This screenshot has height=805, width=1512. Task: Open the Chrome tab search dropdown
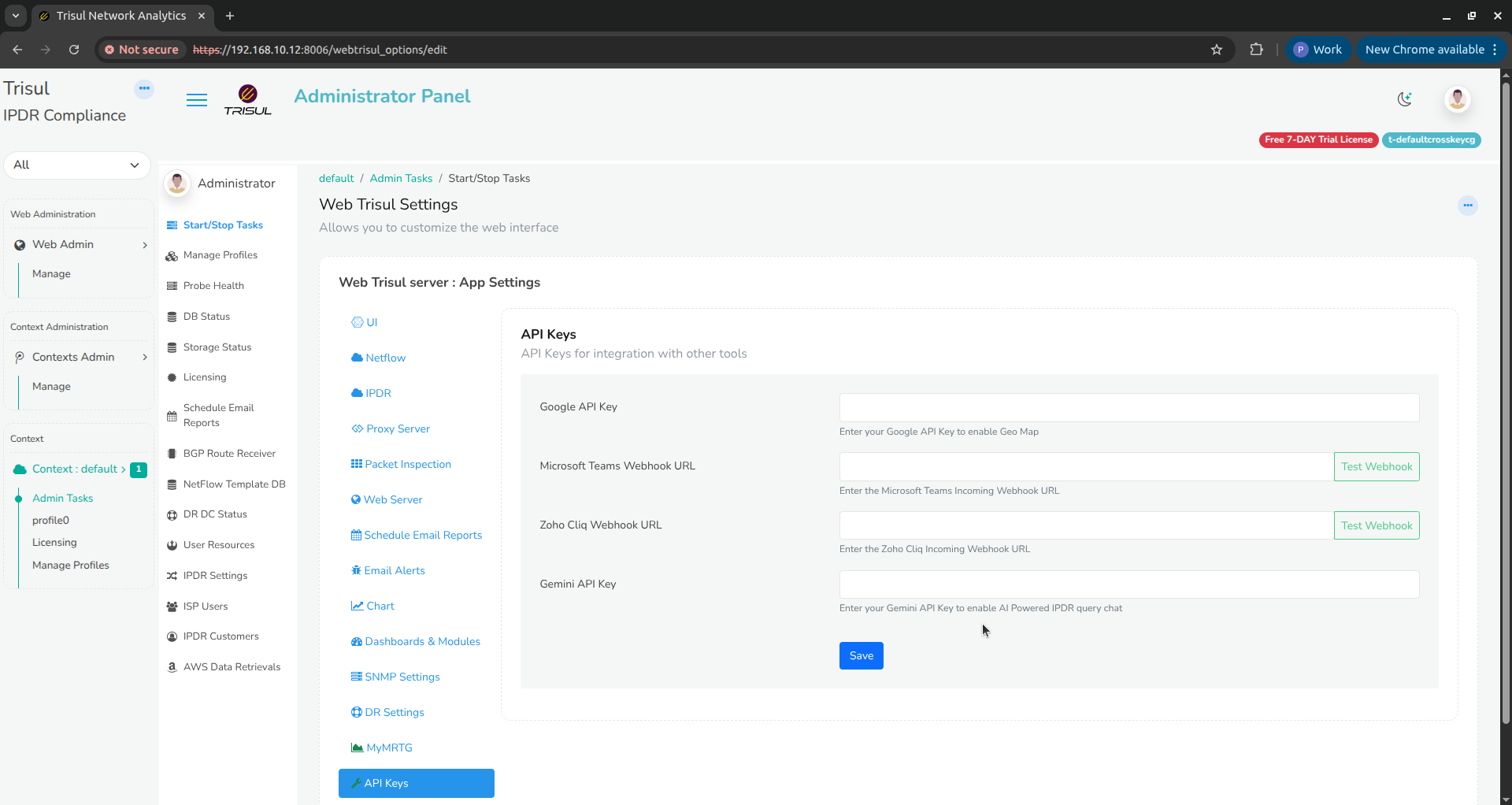pyautogui.click(x=15, y=16)
